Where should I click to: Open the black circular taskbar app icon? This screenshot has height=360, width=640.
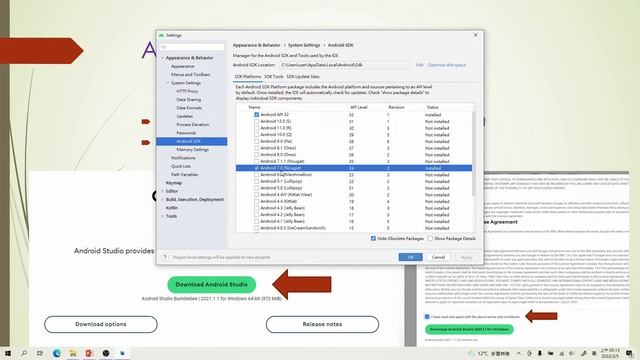(106, 353)
